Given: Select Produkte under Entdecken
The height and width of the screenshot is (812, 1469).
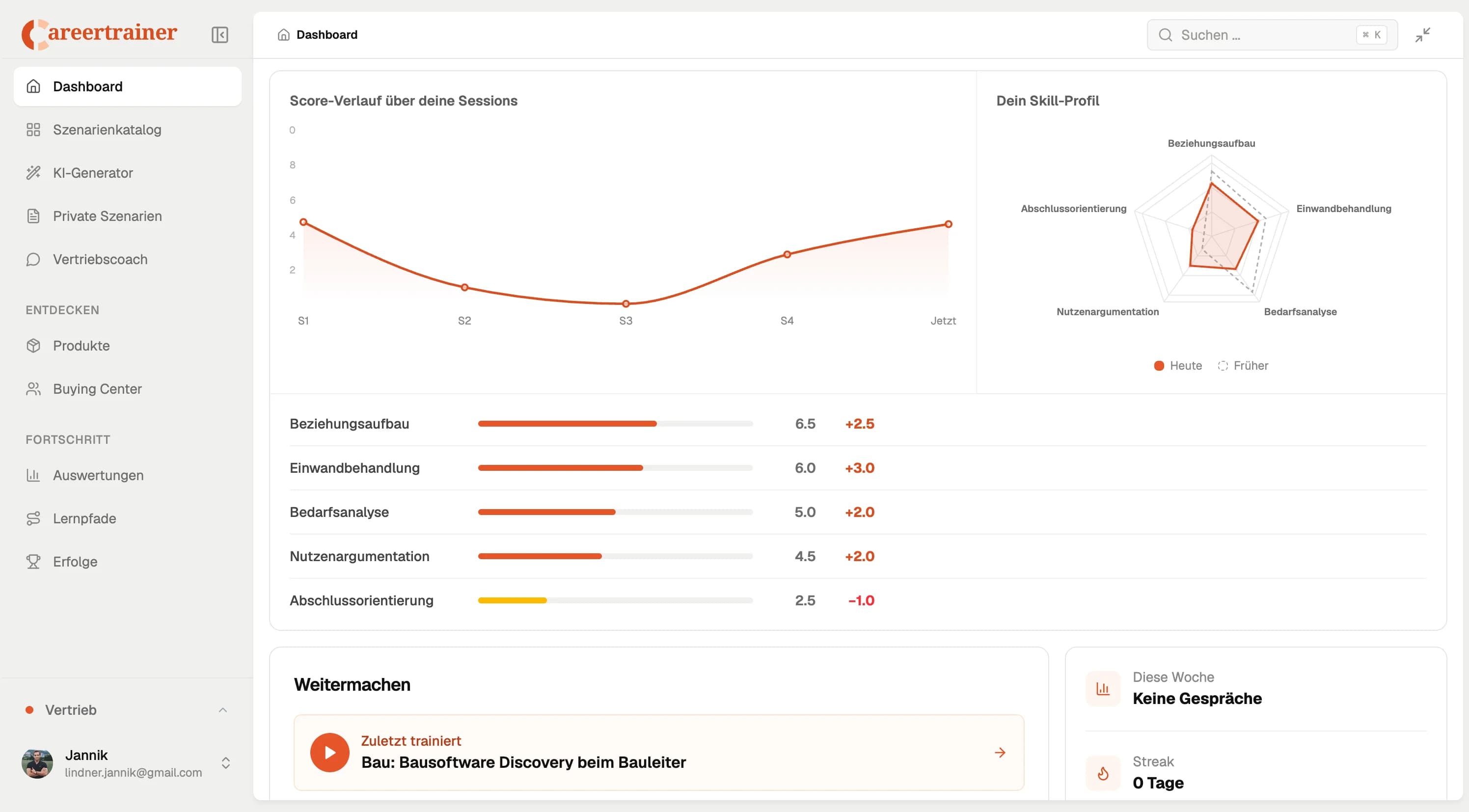Looking at the screenshot, I should 128,346.
